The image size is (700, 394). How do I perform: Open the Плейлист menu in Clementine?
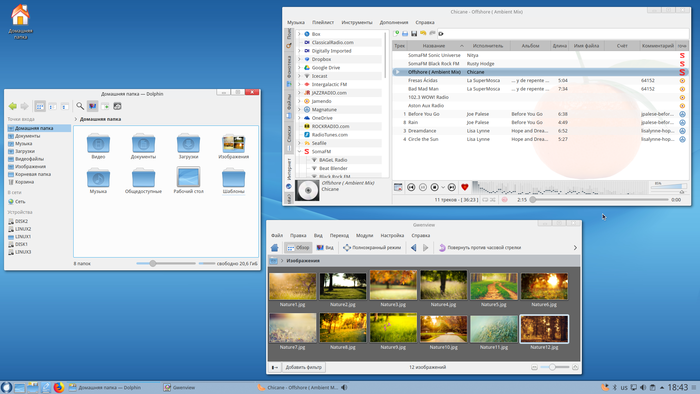point(323,22)
